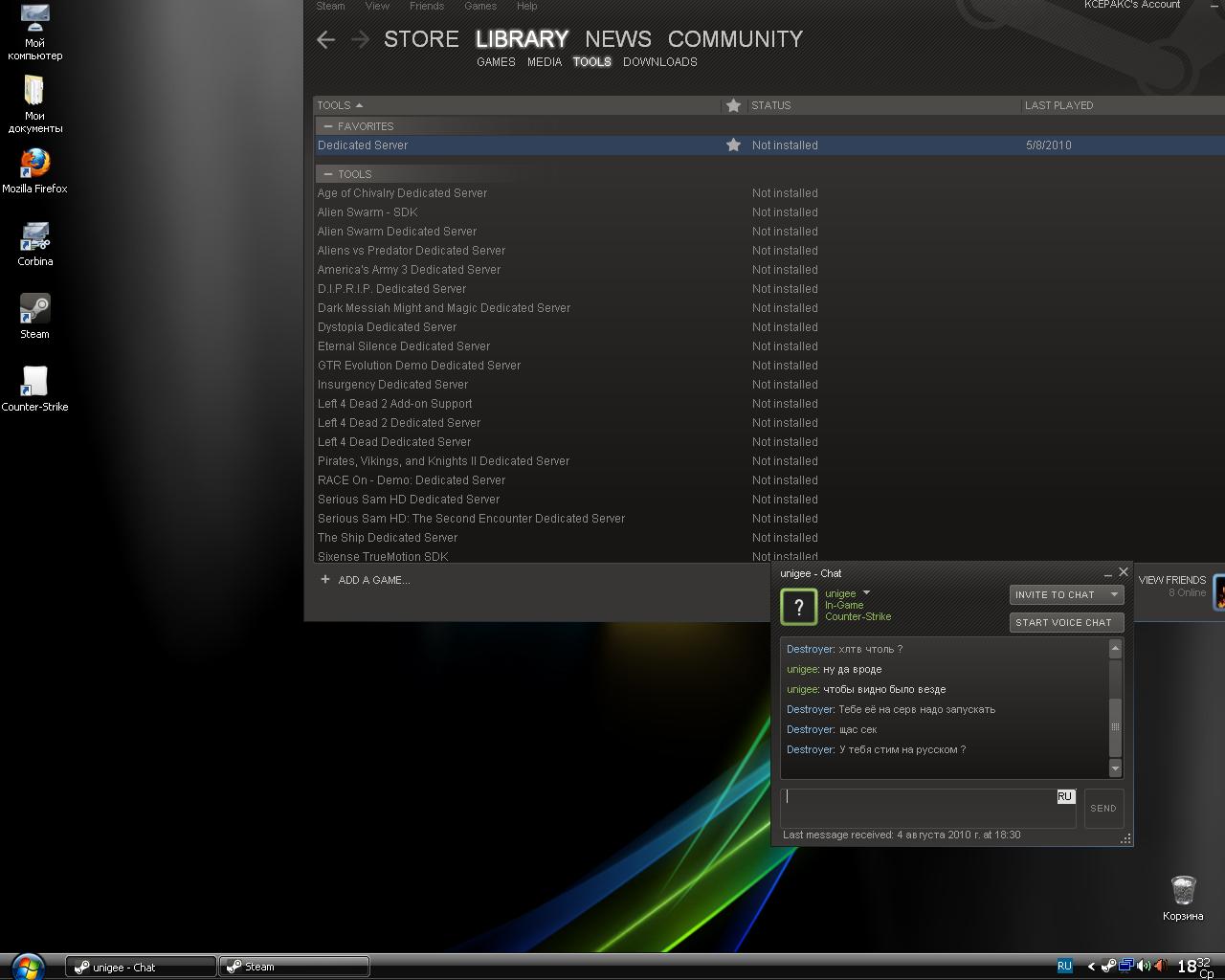
Task: Click Start Voice Chat button
Action: coord(1066,622)
